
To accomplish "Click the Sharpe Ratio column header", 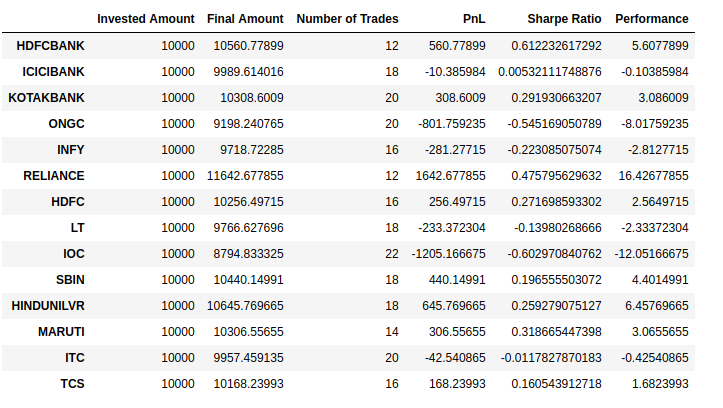I will [x=564, y=19].
